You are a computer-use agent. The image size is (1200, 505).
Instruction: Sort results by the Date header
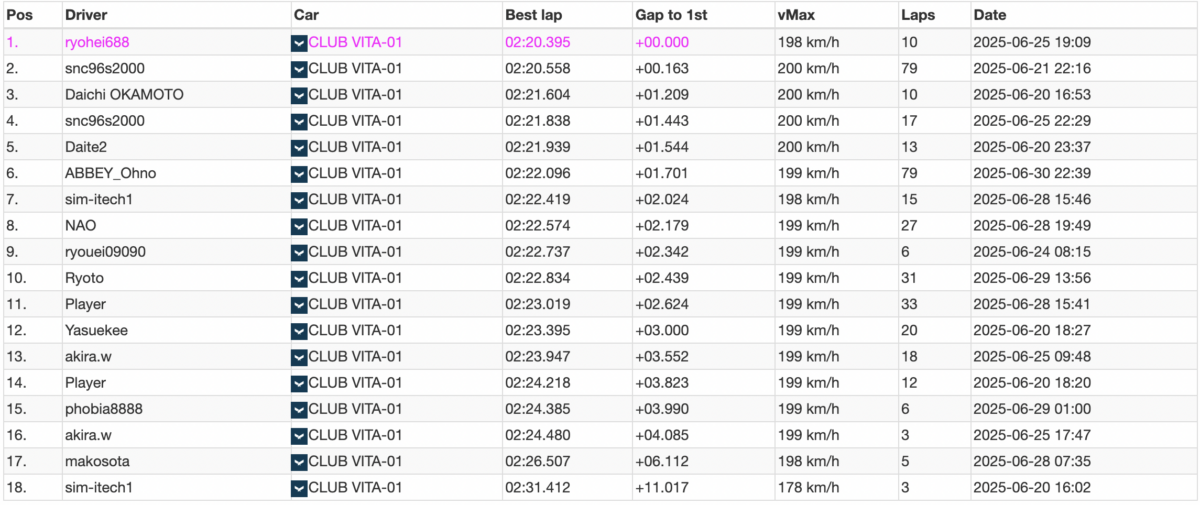(990, 16)
